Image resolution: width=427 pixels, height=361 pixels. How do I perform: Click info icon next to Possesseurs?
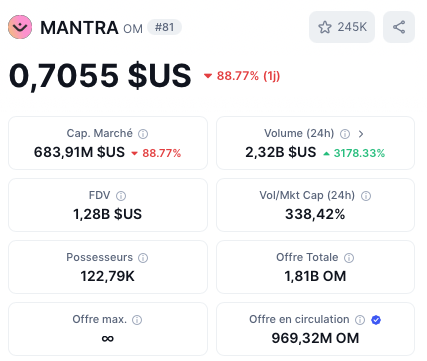click(x=143, y=258)
